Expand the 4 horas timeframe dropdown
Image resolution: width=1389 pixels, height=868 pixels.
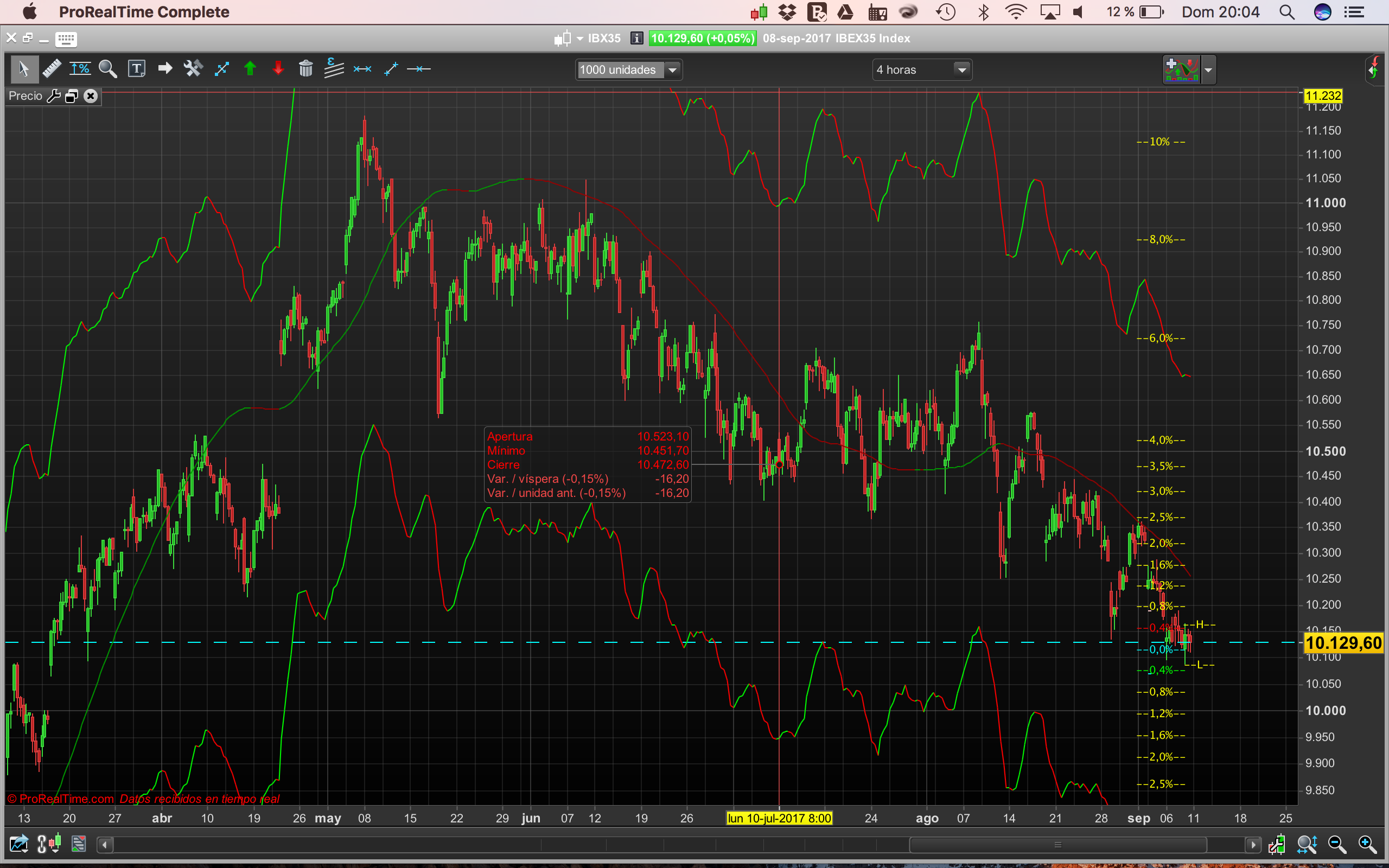[x=961, y=70]
